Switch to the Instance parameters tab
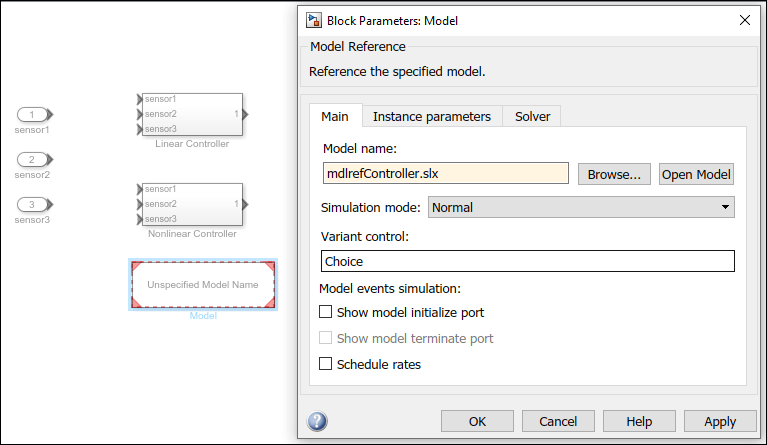The image size is (767, 445). (x=431, y=116)
